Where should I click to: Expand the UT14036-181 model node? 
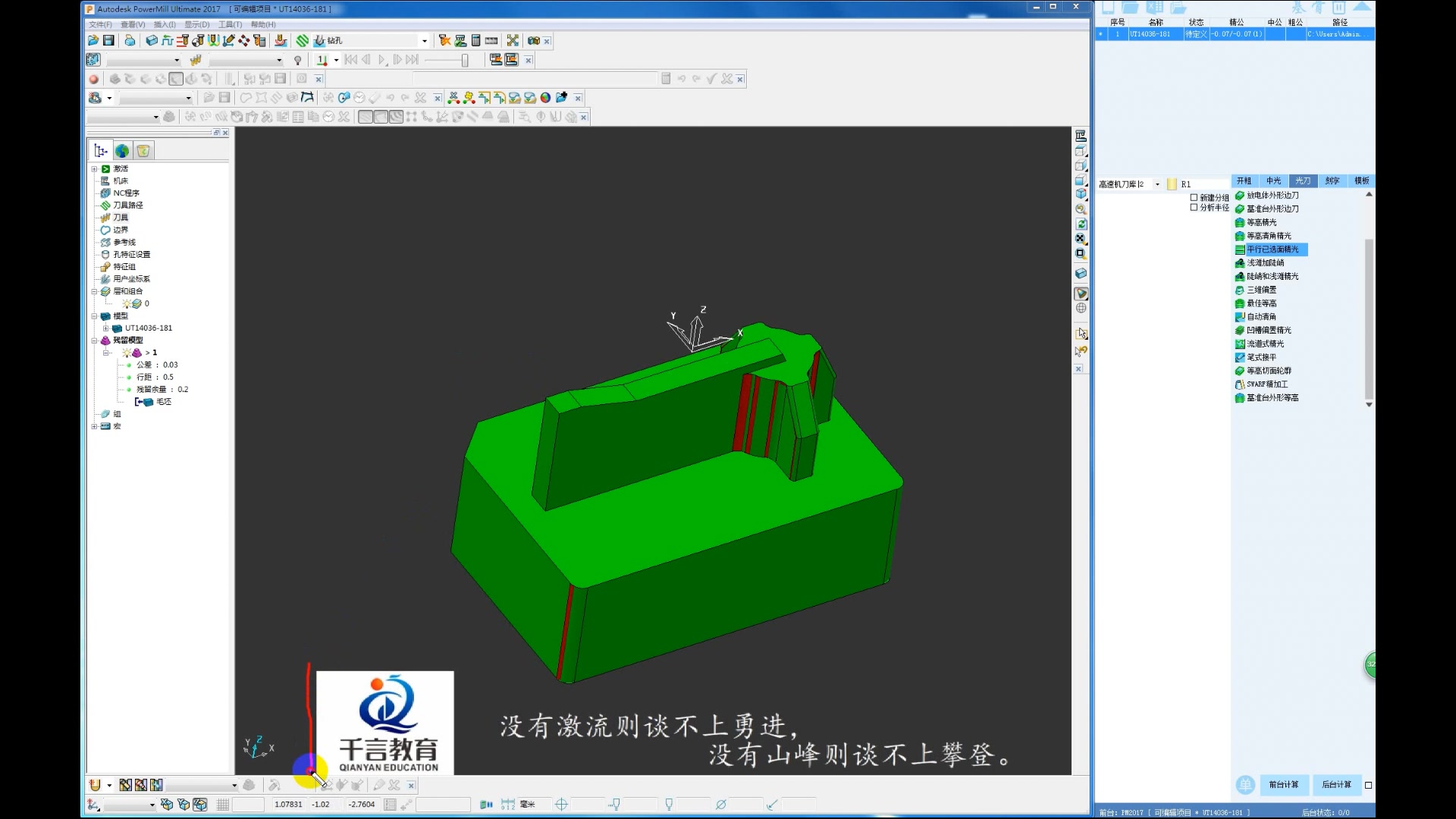coord(105,328)
